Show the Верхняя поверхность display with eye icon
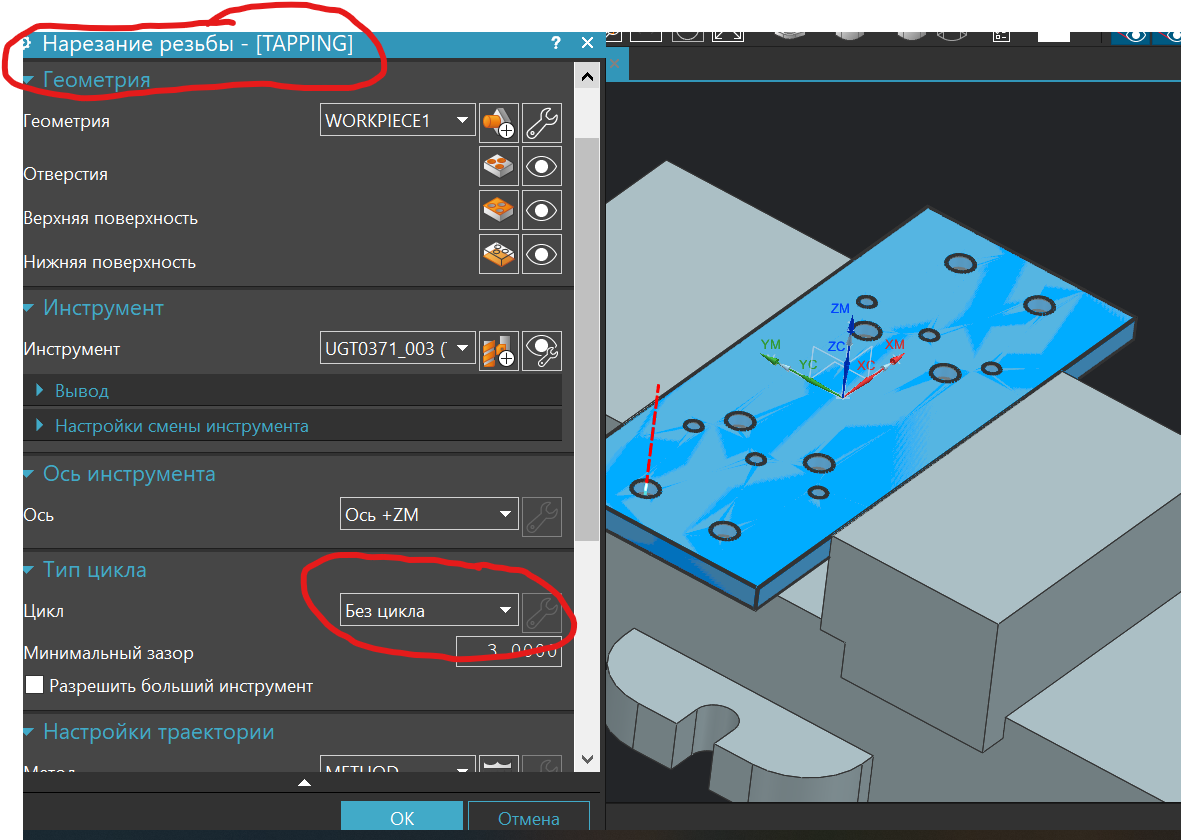Image resolution: width=1181 pixels, height=840 pixels. click(542, 210)
